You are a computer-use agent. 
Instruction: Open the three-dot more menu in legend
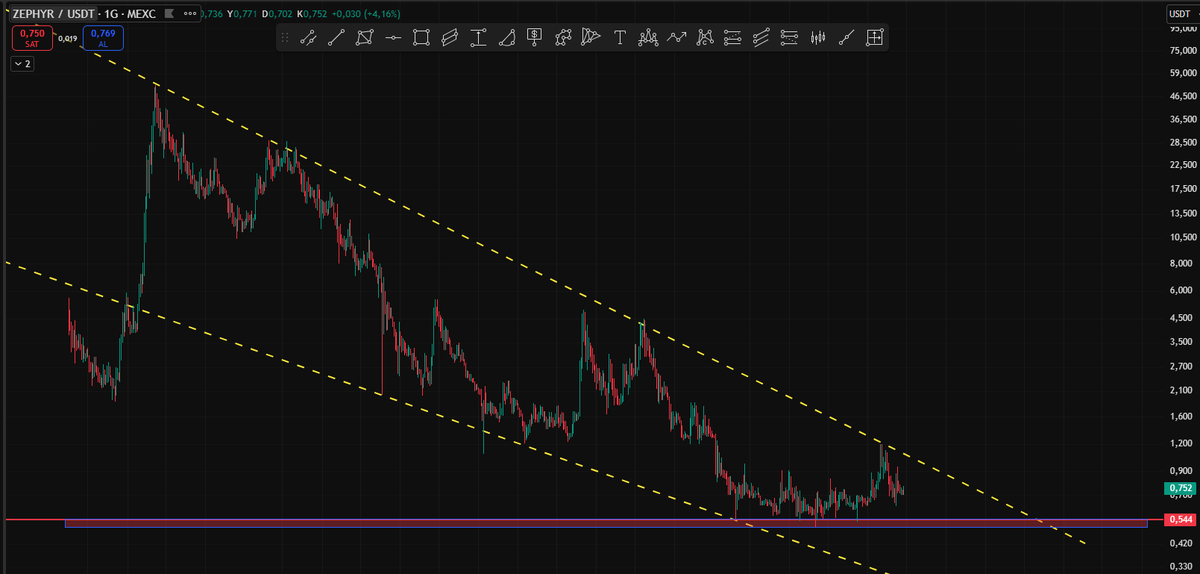(190, 15)
